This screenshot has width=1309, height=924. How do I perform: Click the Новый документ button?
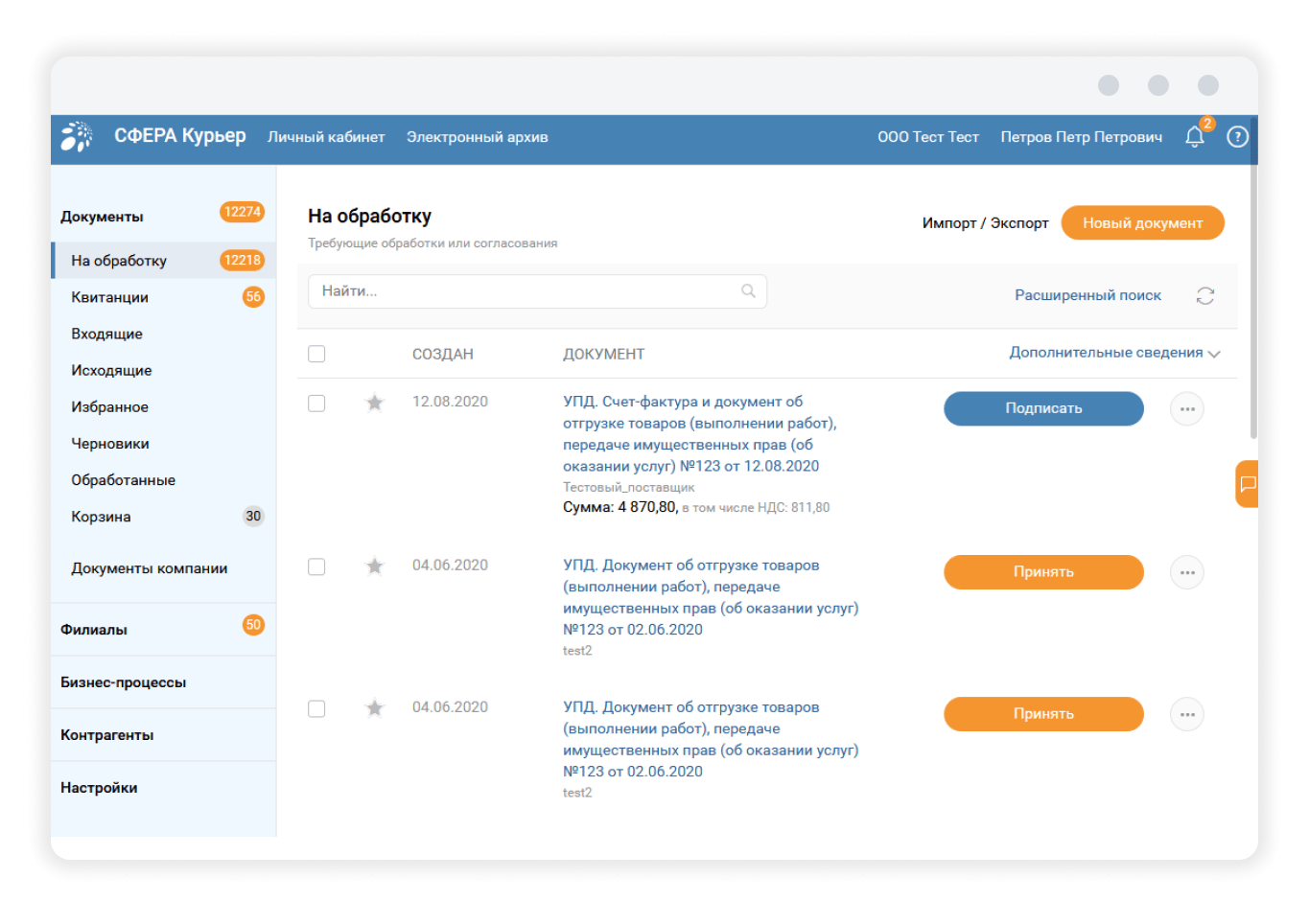coord(1142,223)
